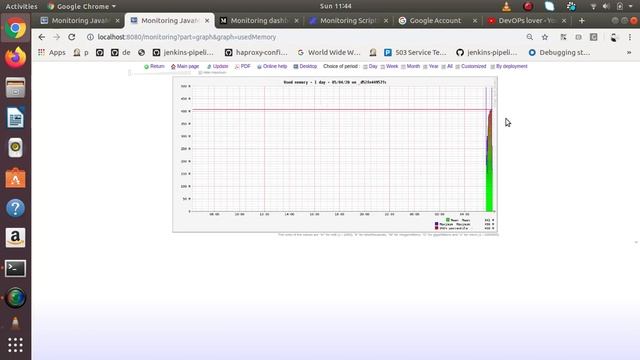Export the graph via the PDF link

(x=242, y=66)
